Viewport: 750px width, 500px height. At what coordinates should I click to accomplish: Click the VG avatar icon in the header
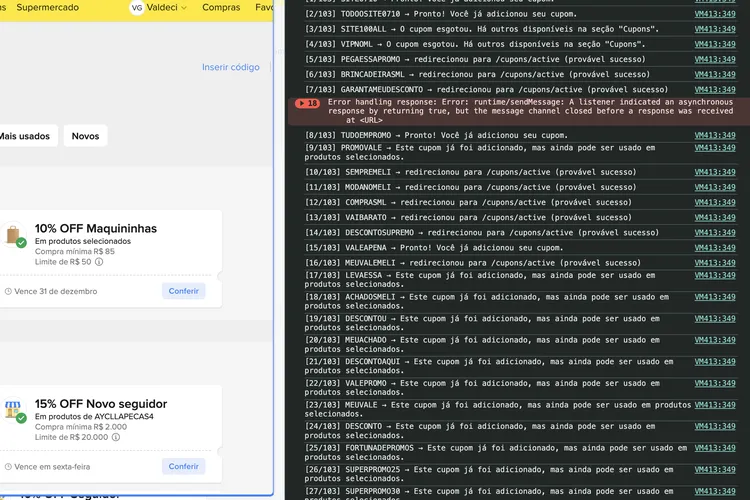137,8
